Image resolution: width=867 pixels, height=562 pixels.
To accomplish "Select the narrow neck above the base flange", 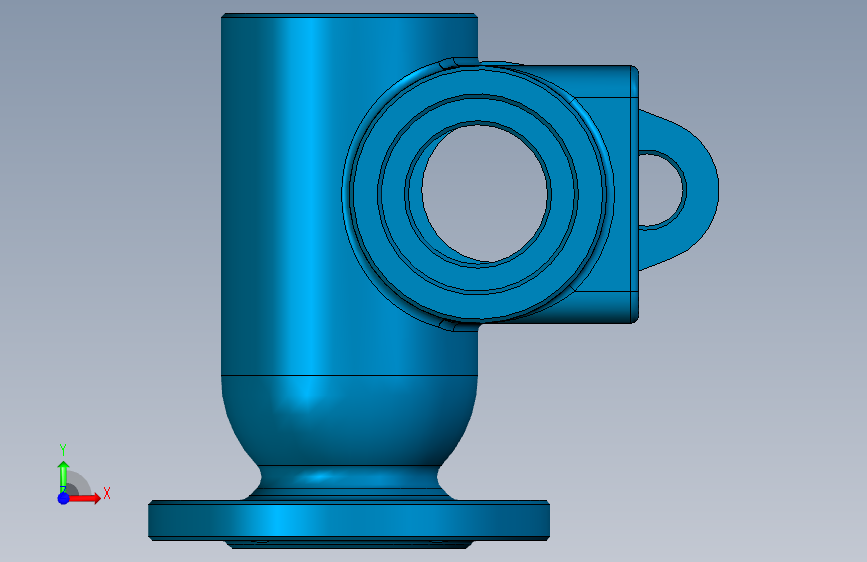I will tap(348, 477).
